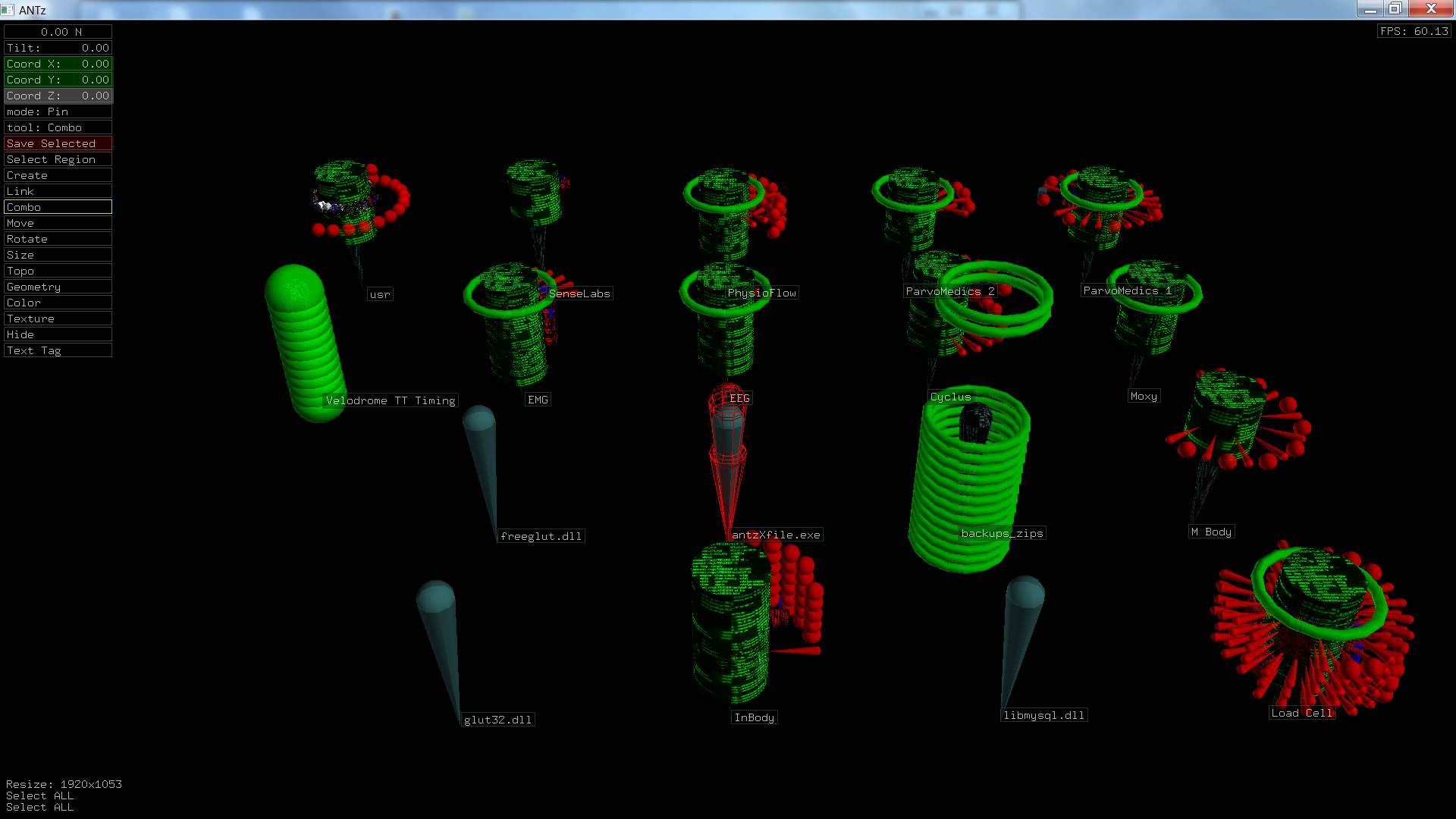
Task: Click the Select Region button
Action: 58,159
